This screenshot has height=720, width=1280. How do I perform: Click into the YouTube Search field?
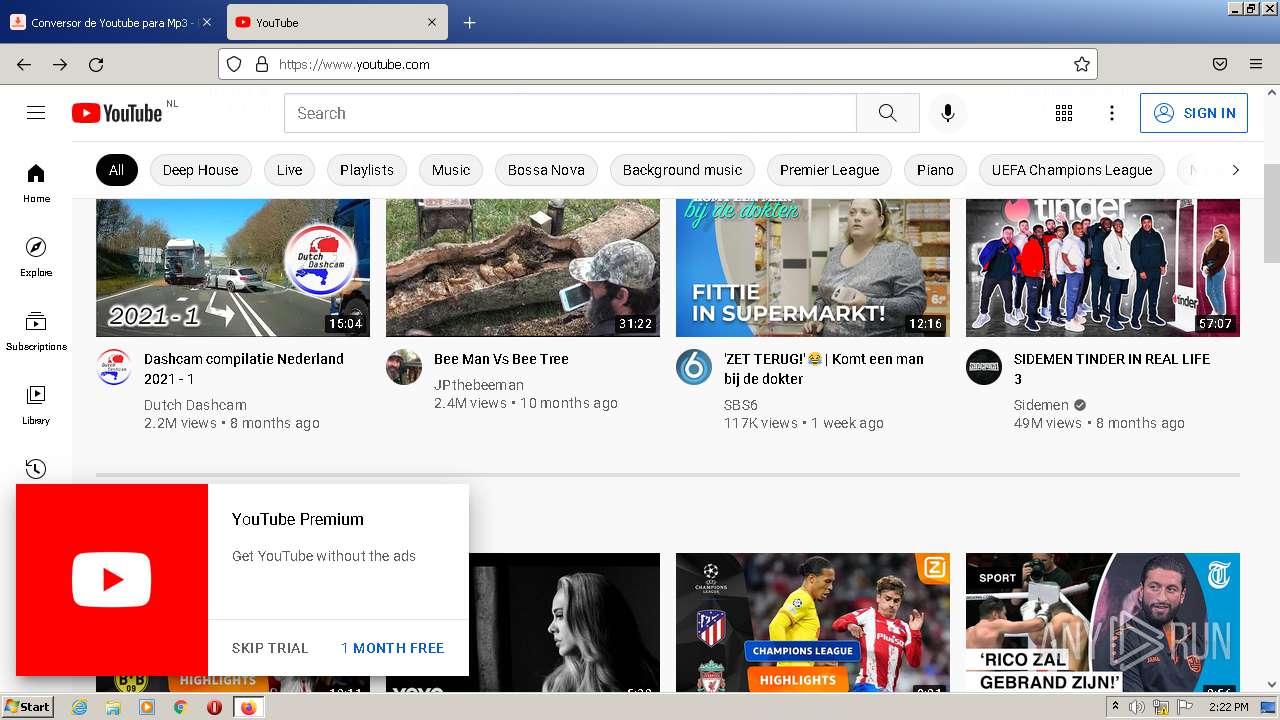(x=570, y=113)
